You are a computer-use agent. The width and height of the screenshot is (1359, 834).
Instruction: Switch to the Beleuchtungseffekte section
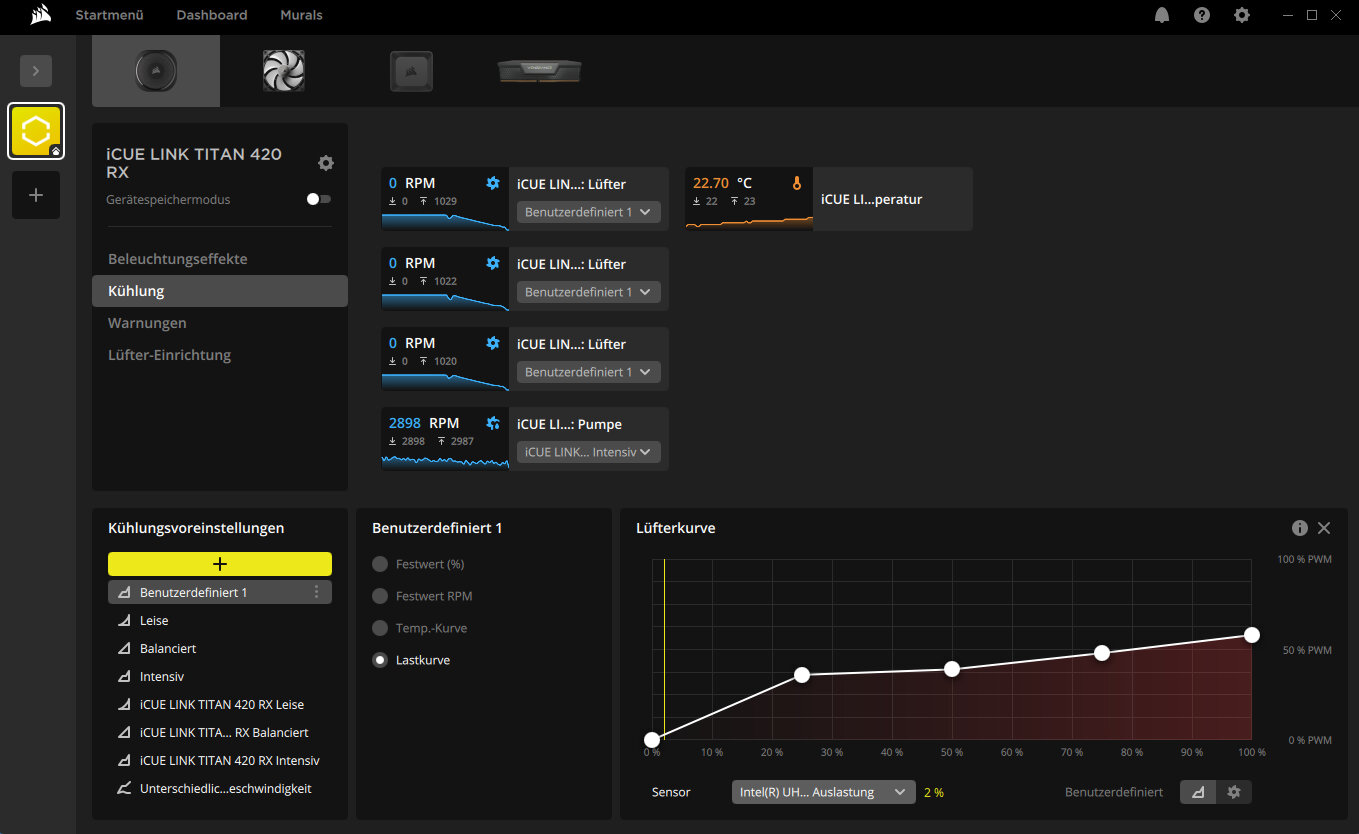(178, 259)
